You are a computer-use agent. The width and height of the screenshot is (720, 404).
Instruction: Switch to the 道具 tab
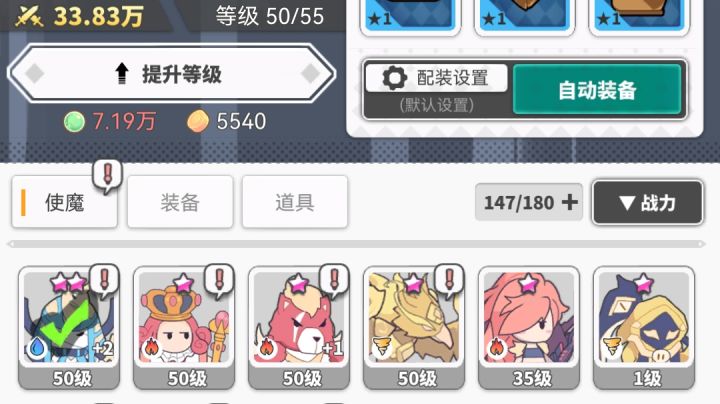(295, 202)
